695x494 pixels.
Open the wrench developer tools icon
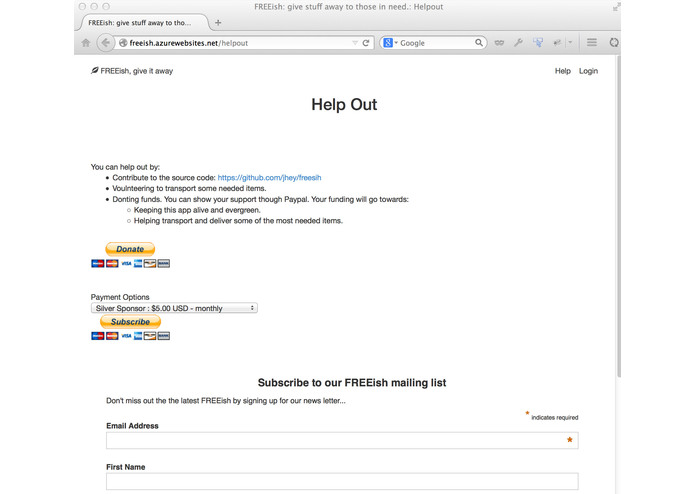coord(518,43)
